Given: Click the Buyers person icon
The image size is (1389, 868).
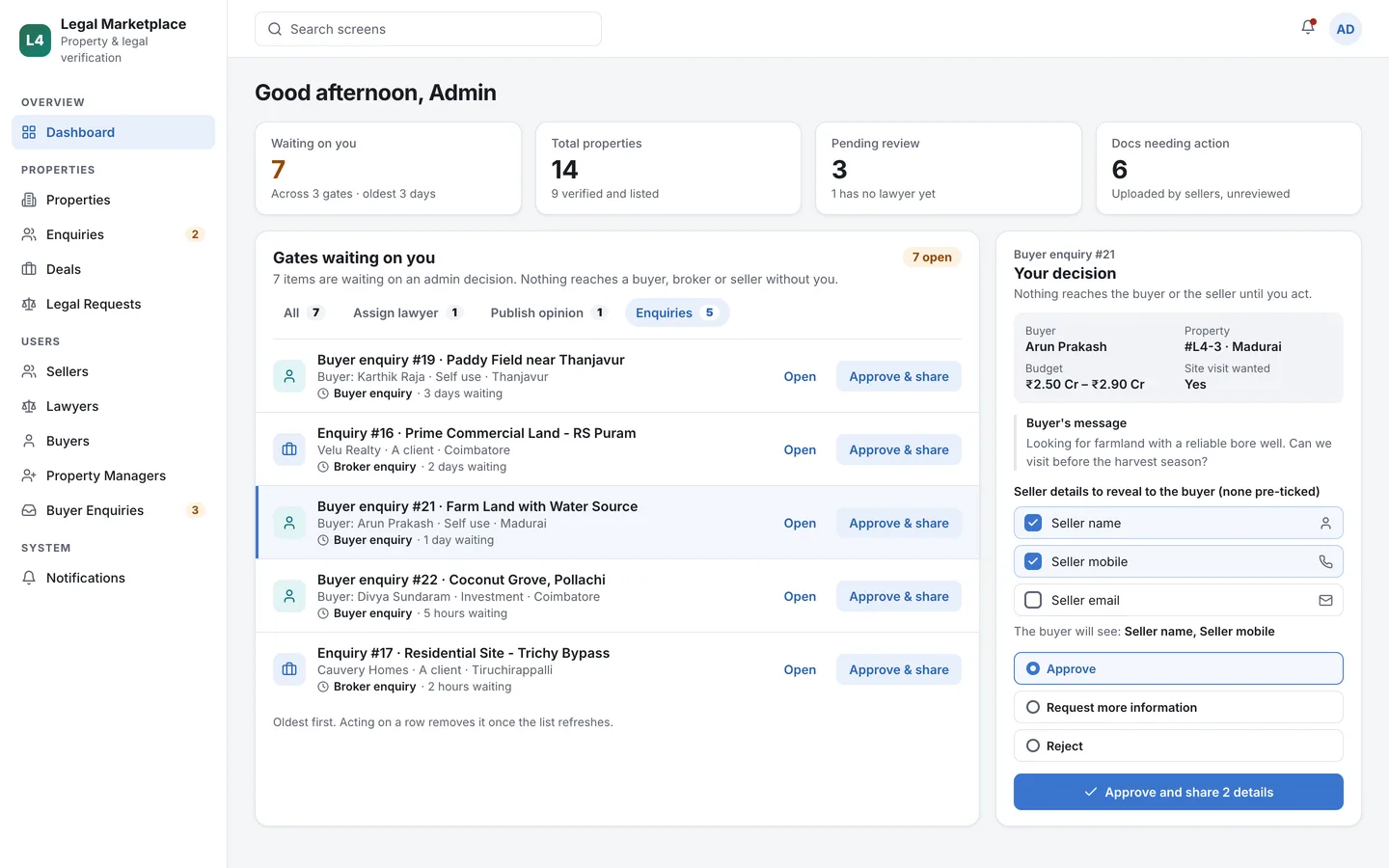Looking at the screenshot, I should [x=29, y=441].
